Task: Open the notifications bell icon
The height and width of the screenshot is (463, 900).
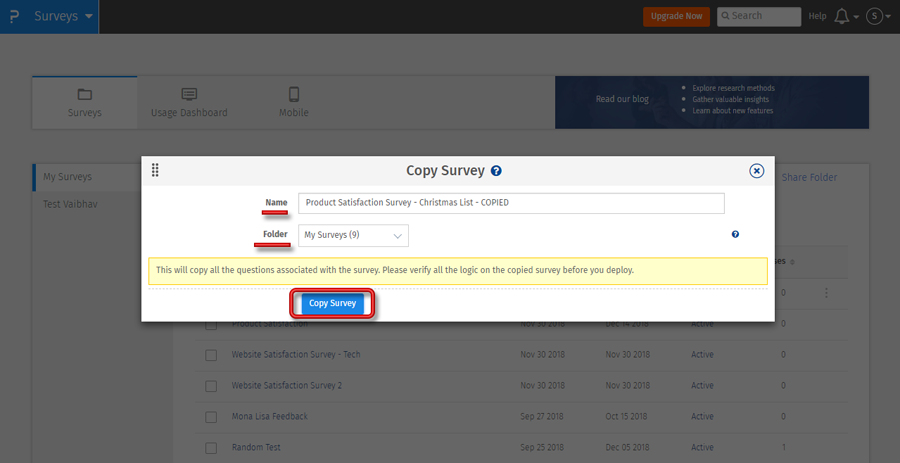Action: (x=842, y=16)
